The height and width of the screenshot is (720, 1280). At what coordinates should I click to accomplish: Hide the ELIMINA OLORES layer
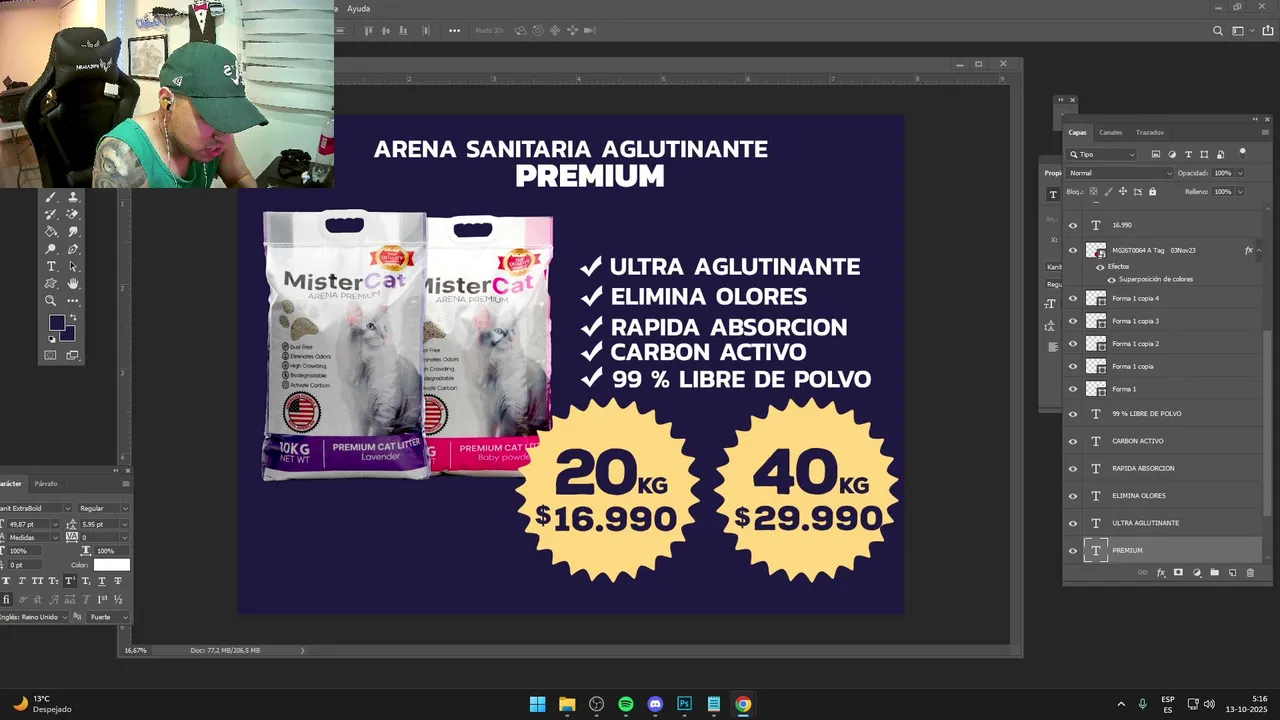pos(1073,496)
